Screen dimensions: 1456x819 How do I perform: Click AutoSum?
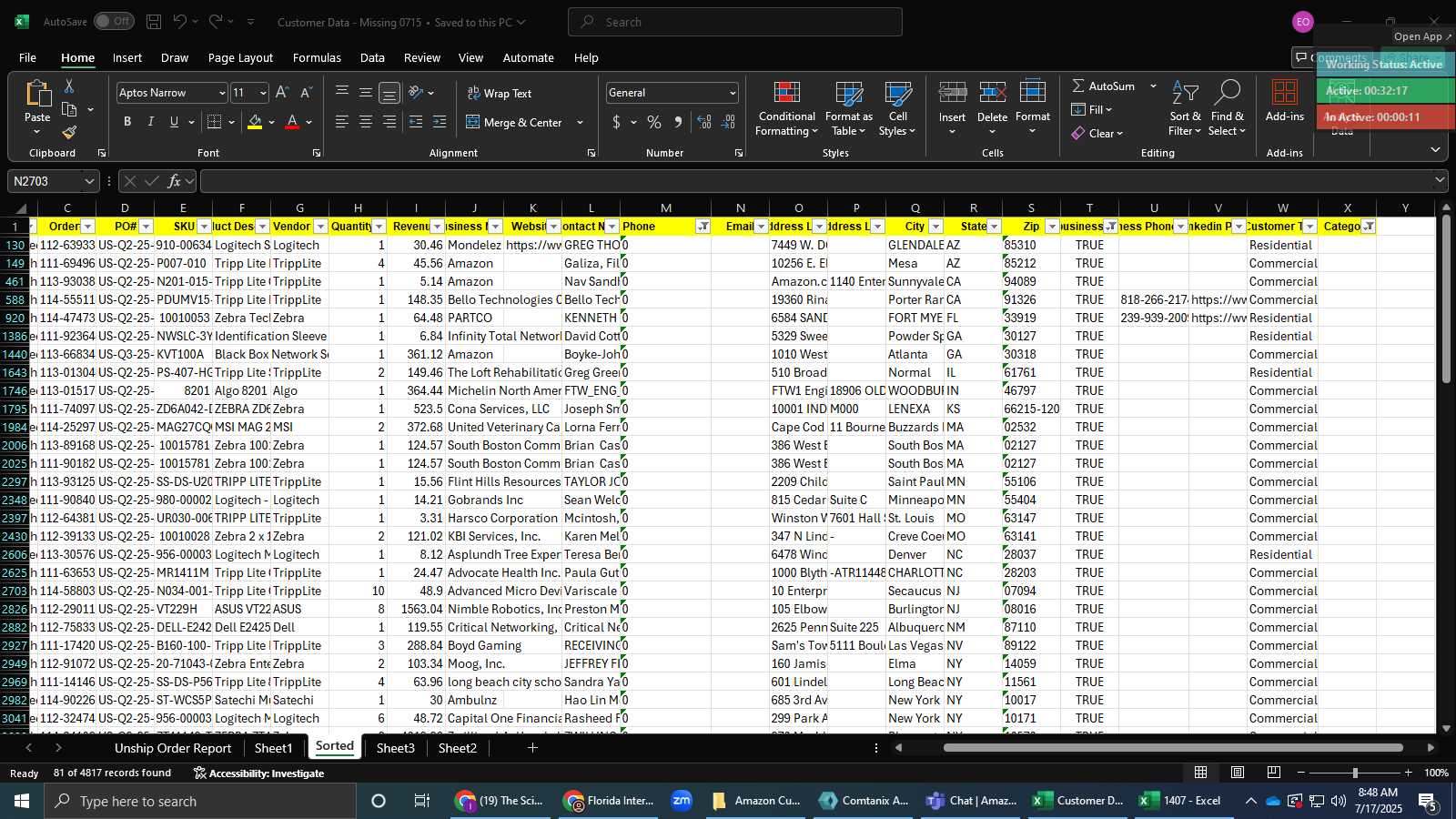pos(1103,86)
